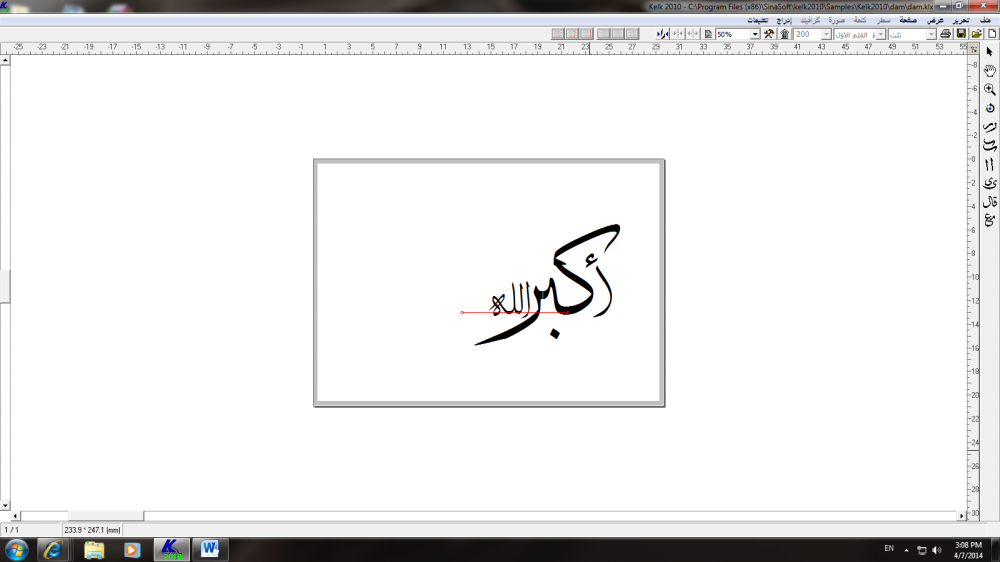Select the قال calligraphy tool in sidebar
Viewport: 1000px width, 562px height.
(989, 201)
